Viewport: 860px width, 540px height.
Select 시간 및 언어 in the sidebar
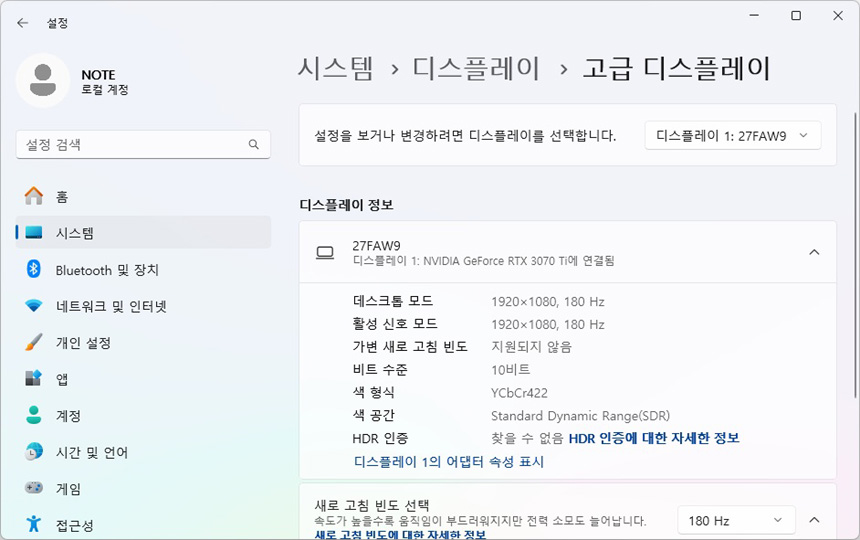[92, 452]
